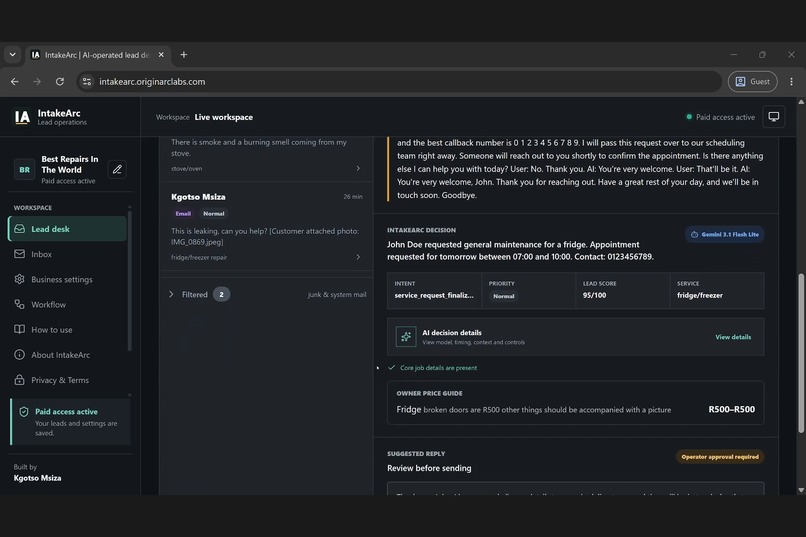Click the Lead desk inbox tray icon

[x=20, y=229]
